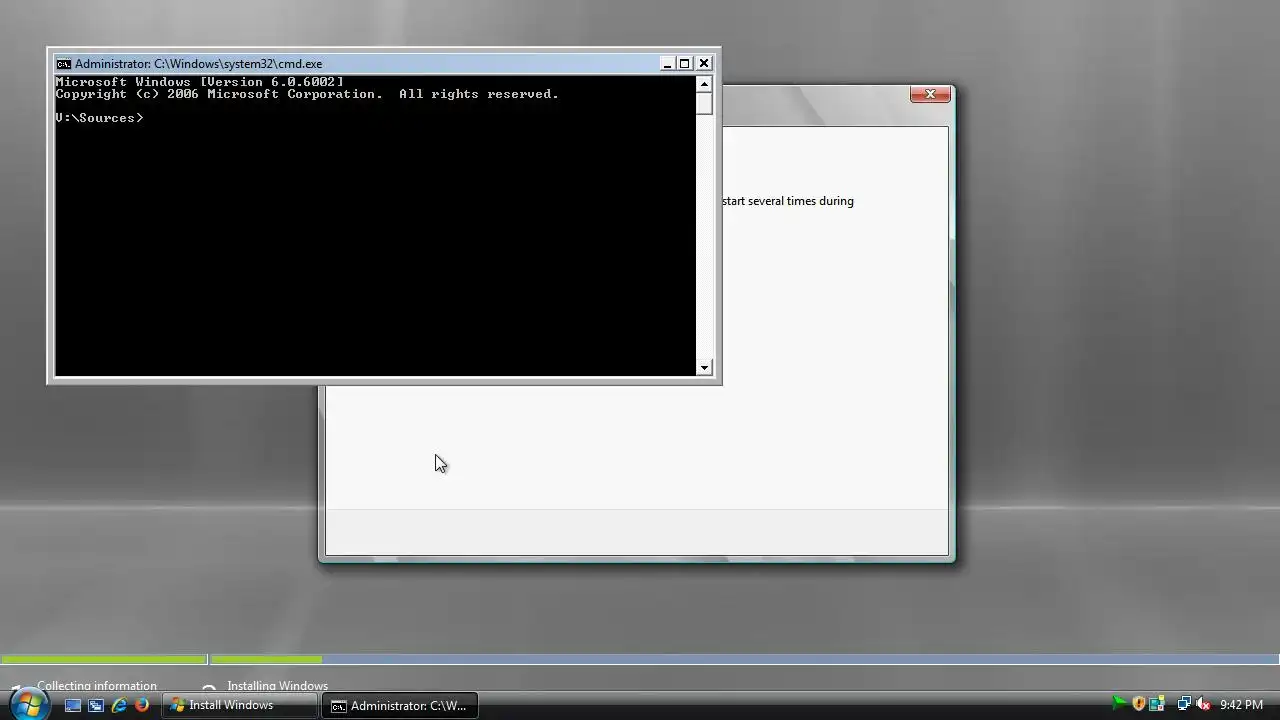Click the Copyright Microsoft Corporation line
The image size is (1280, 720).
(x=307, y=94)
